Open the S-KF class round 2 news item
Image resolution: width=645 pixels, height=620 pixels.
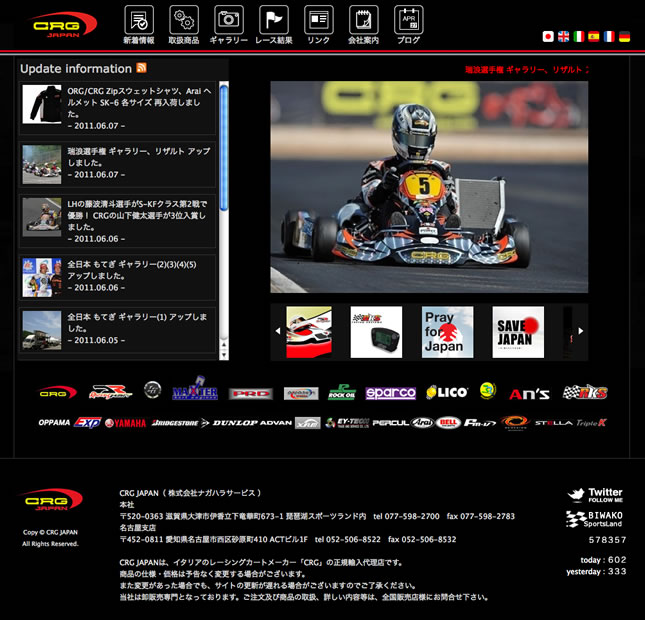coord(118,221)
